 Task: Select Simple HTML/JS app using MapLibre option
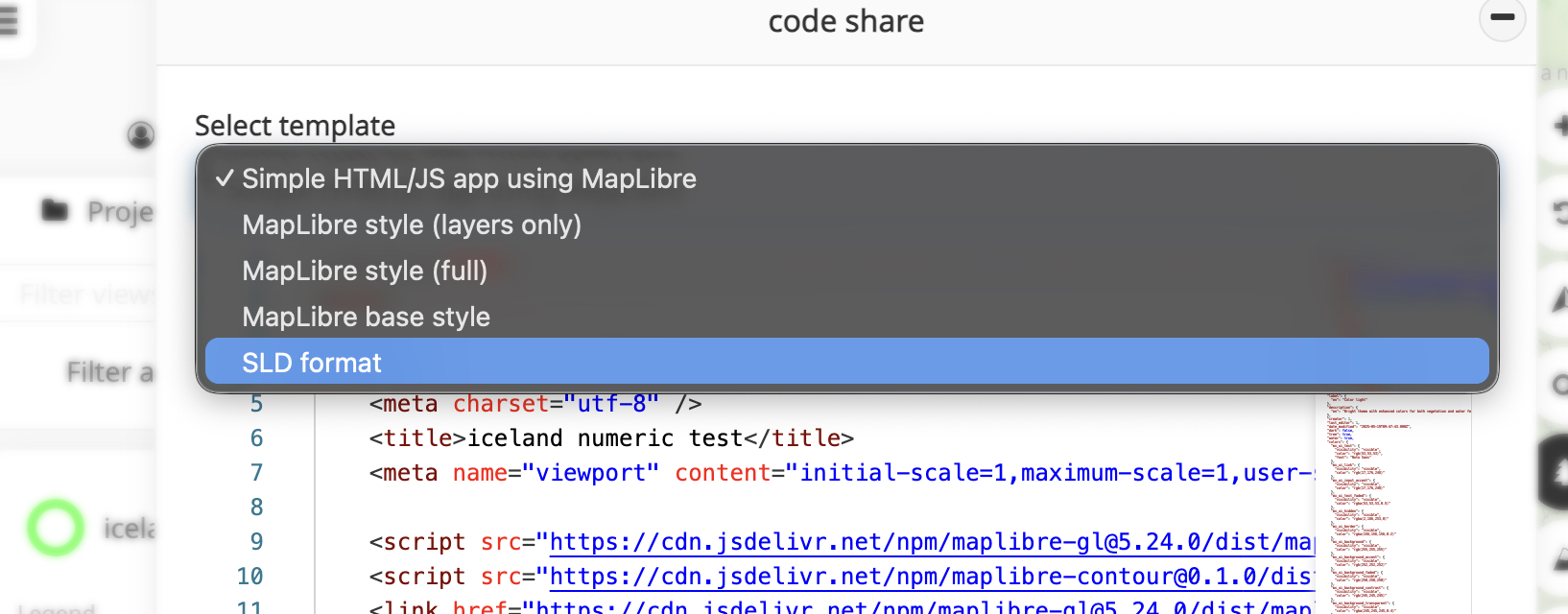[846, 178]
